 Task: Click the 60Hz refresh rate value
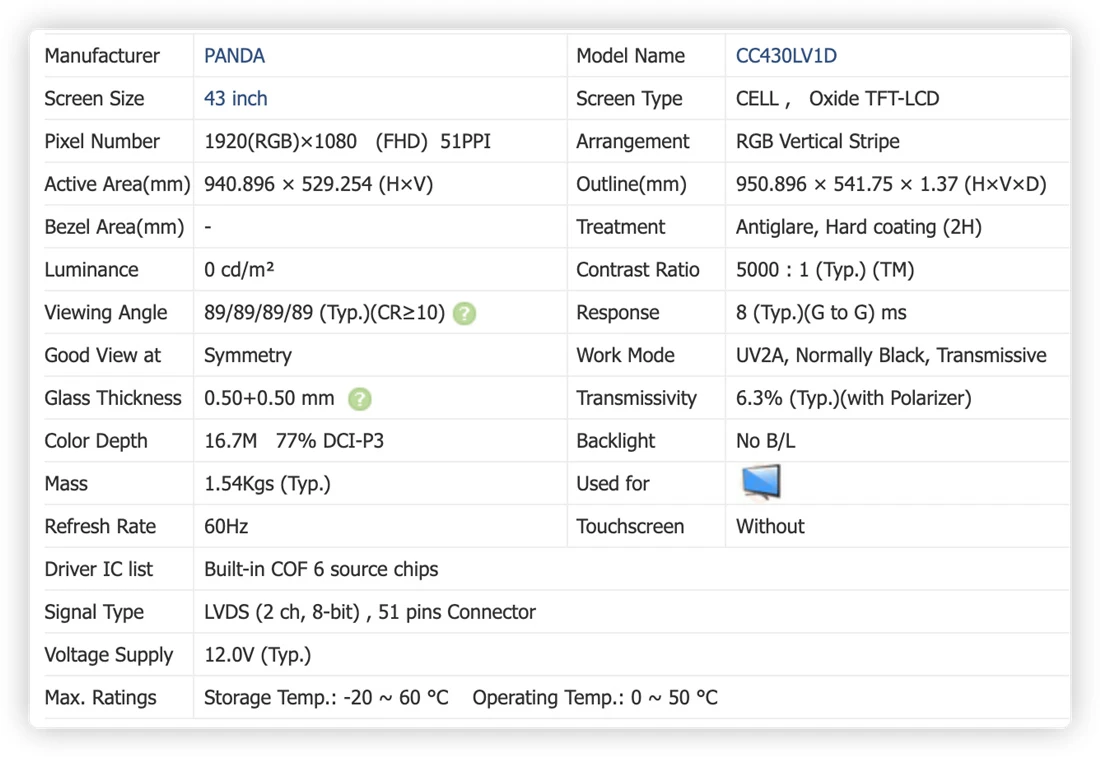tap(226, 527)
